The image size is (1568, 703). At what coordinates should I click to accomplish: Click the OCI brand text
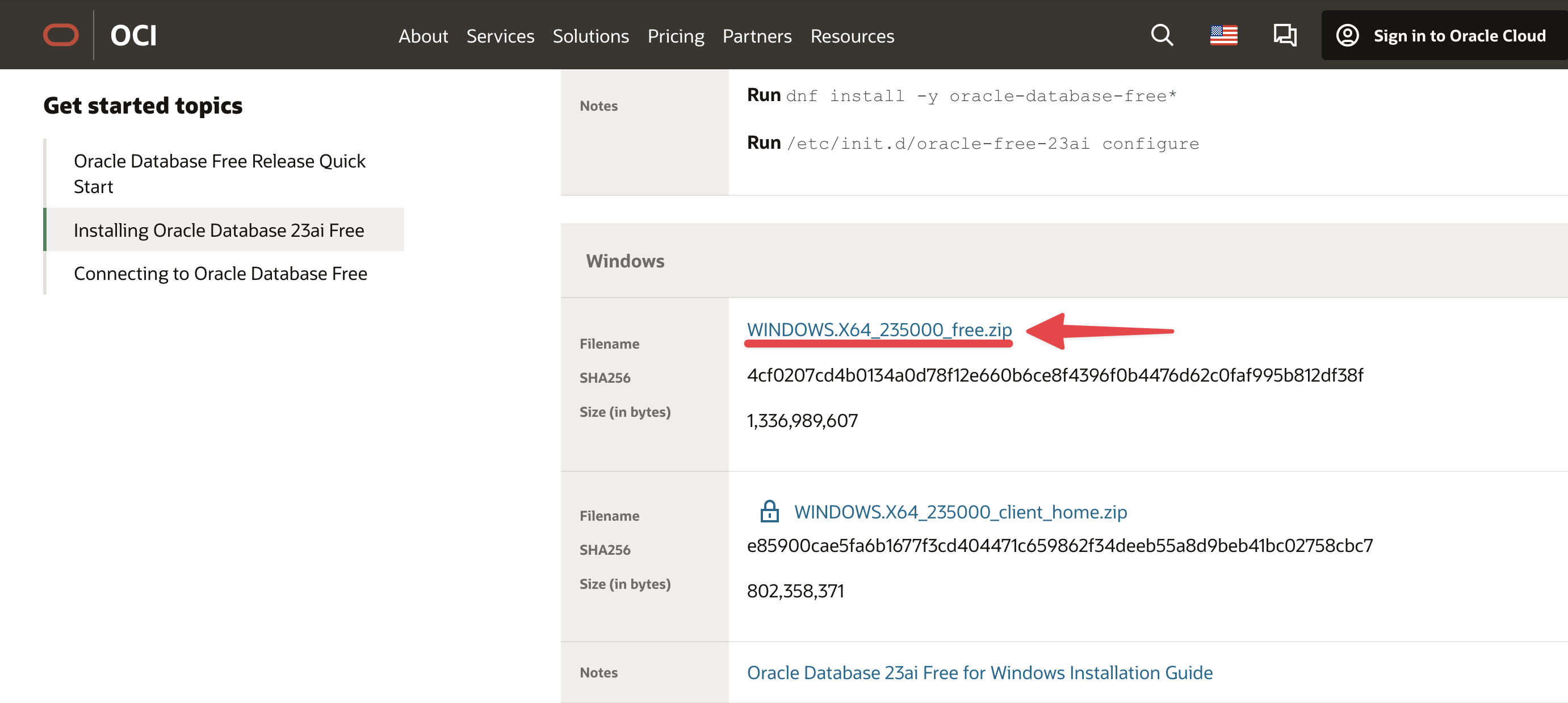click(133, 35)
